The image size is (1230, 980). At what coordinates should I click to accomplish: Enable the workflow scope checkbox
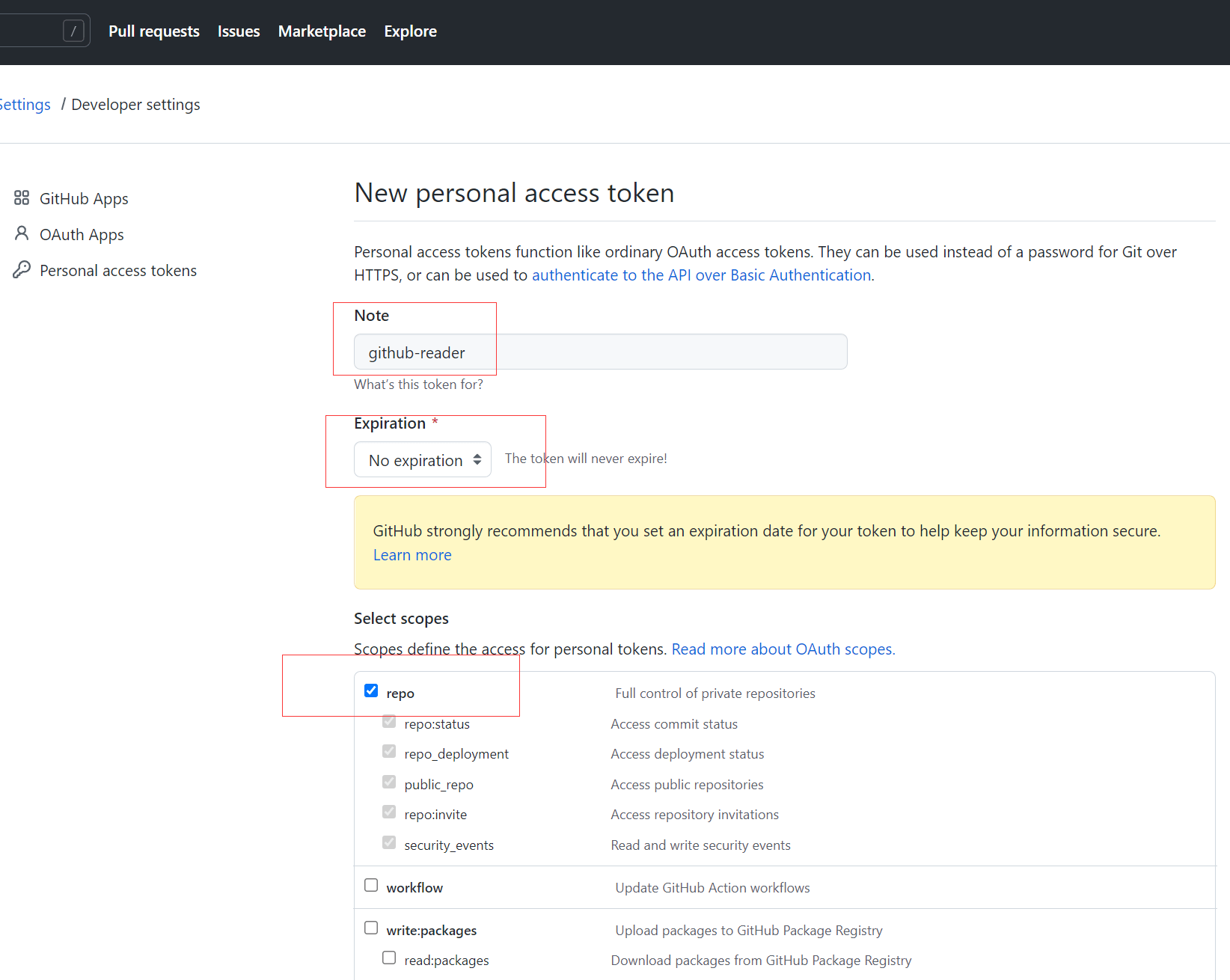pos(371,885)
